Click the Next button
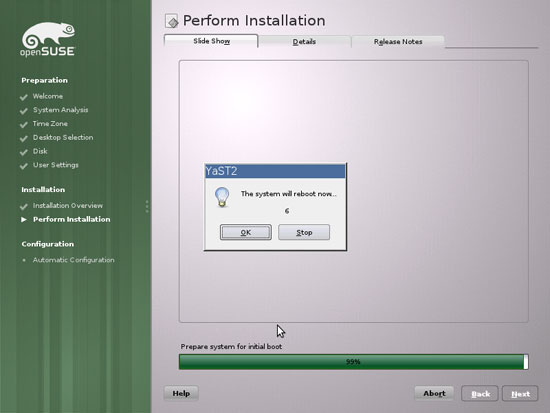 (520, 394)
